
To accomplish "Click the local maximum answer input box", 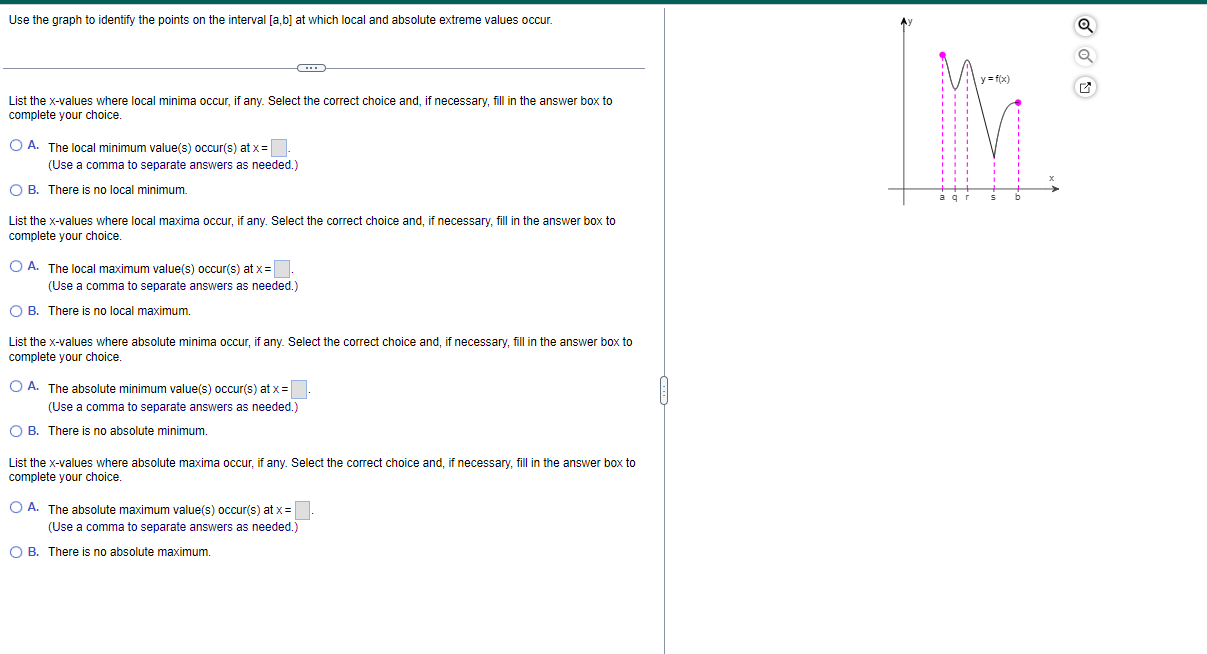I will 282,268.
